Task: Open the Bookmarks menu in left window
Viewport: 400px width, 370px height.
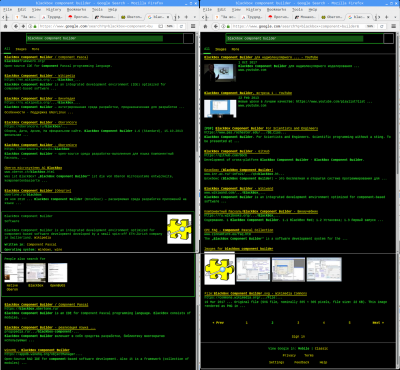Action: [x=76, y=9]
